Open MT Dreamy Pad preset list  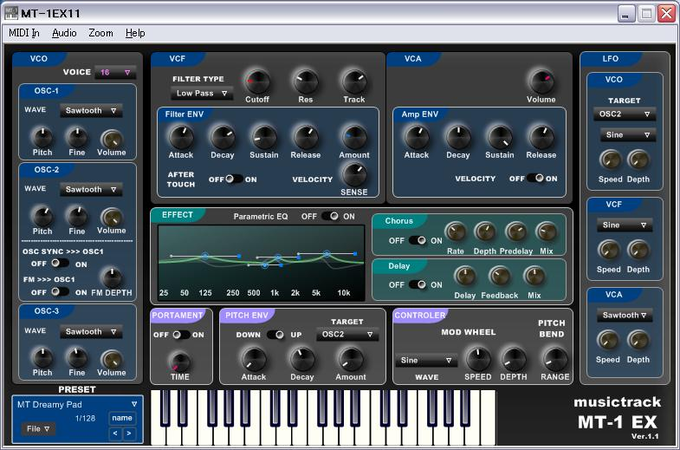click(77, 404)
